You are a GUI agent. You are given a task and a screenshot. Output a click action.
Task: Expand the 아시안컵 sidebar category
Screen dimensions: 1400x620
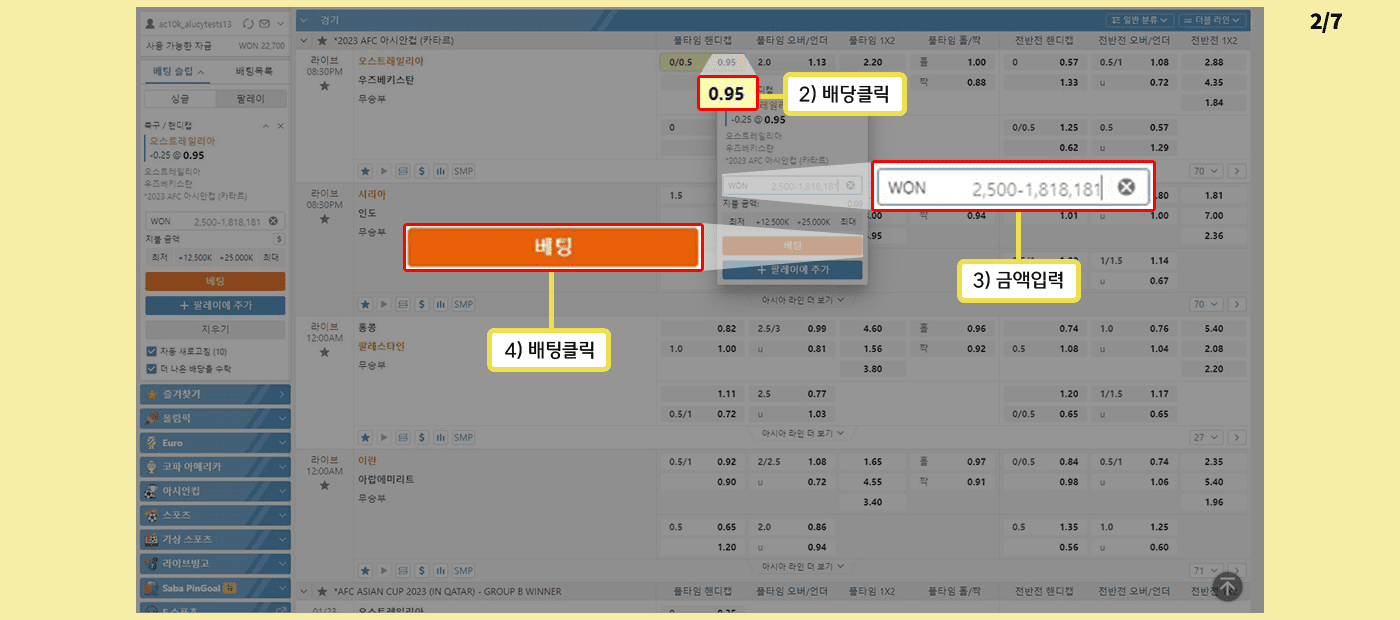pos(215,491)
